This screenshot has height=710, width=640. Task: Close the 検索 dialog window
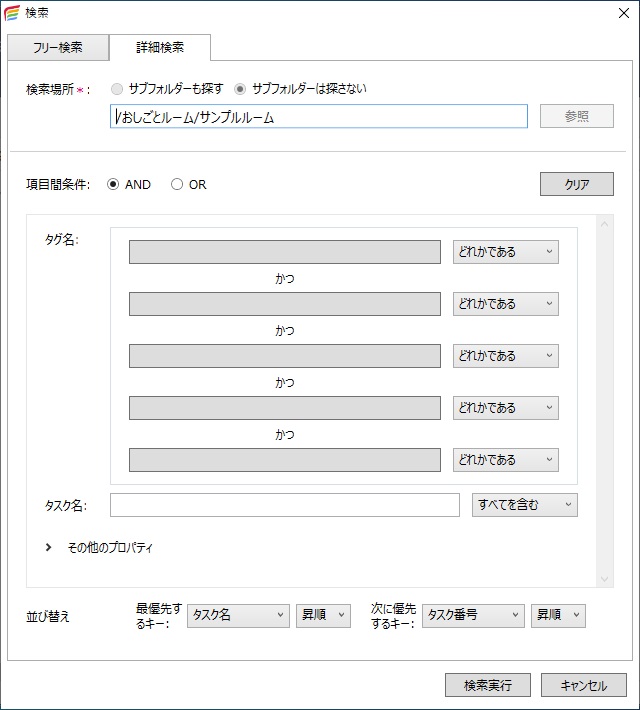pos(622,13)
